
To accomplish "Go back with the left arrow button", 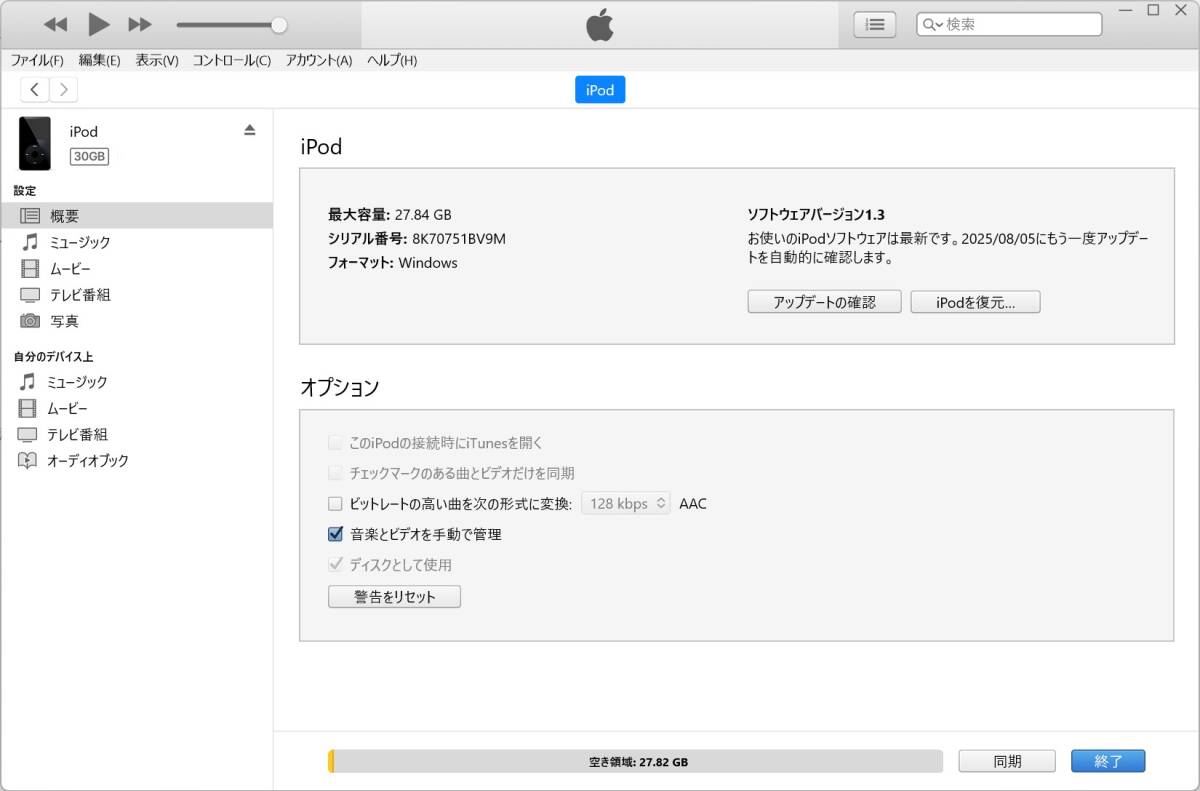I will click(34, 90).
